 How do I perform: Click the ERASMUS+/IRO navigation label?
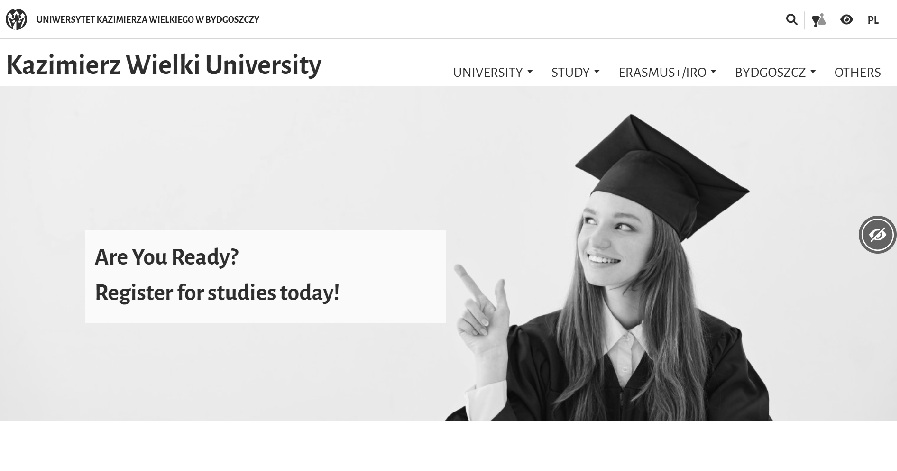(x=662, y=72)
